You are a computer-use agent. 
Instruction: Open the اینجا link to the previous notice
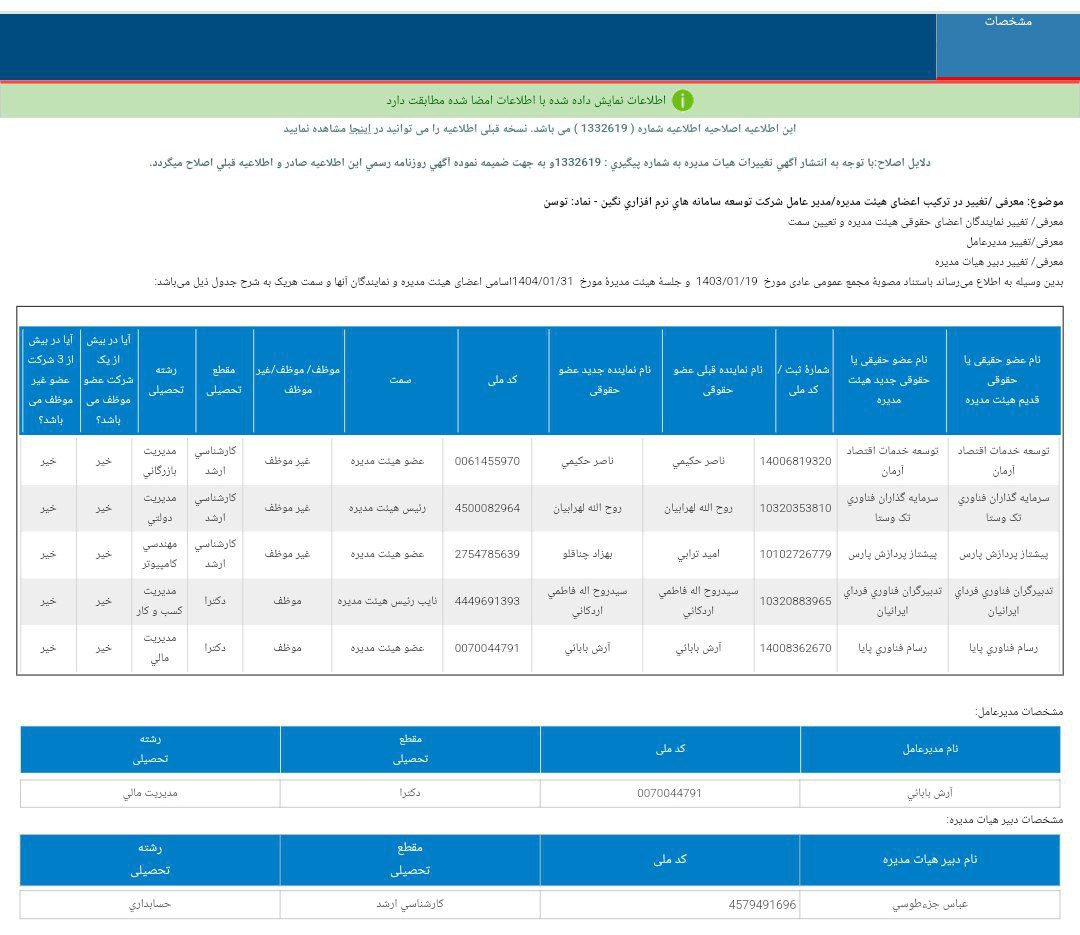click(359, 129)
